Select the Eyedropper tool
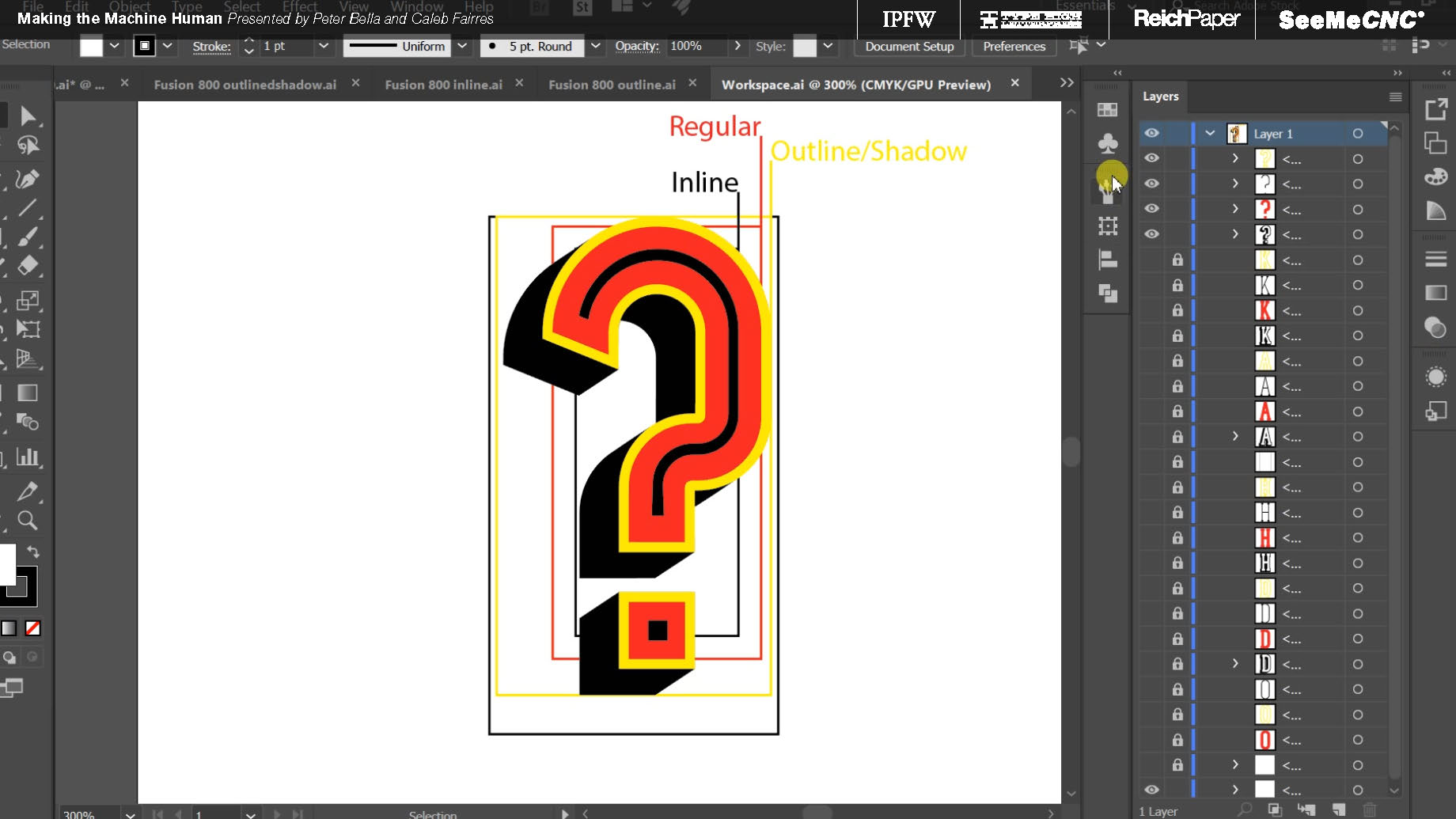This screenshot has height=819, width=1456. click(28, 491)
